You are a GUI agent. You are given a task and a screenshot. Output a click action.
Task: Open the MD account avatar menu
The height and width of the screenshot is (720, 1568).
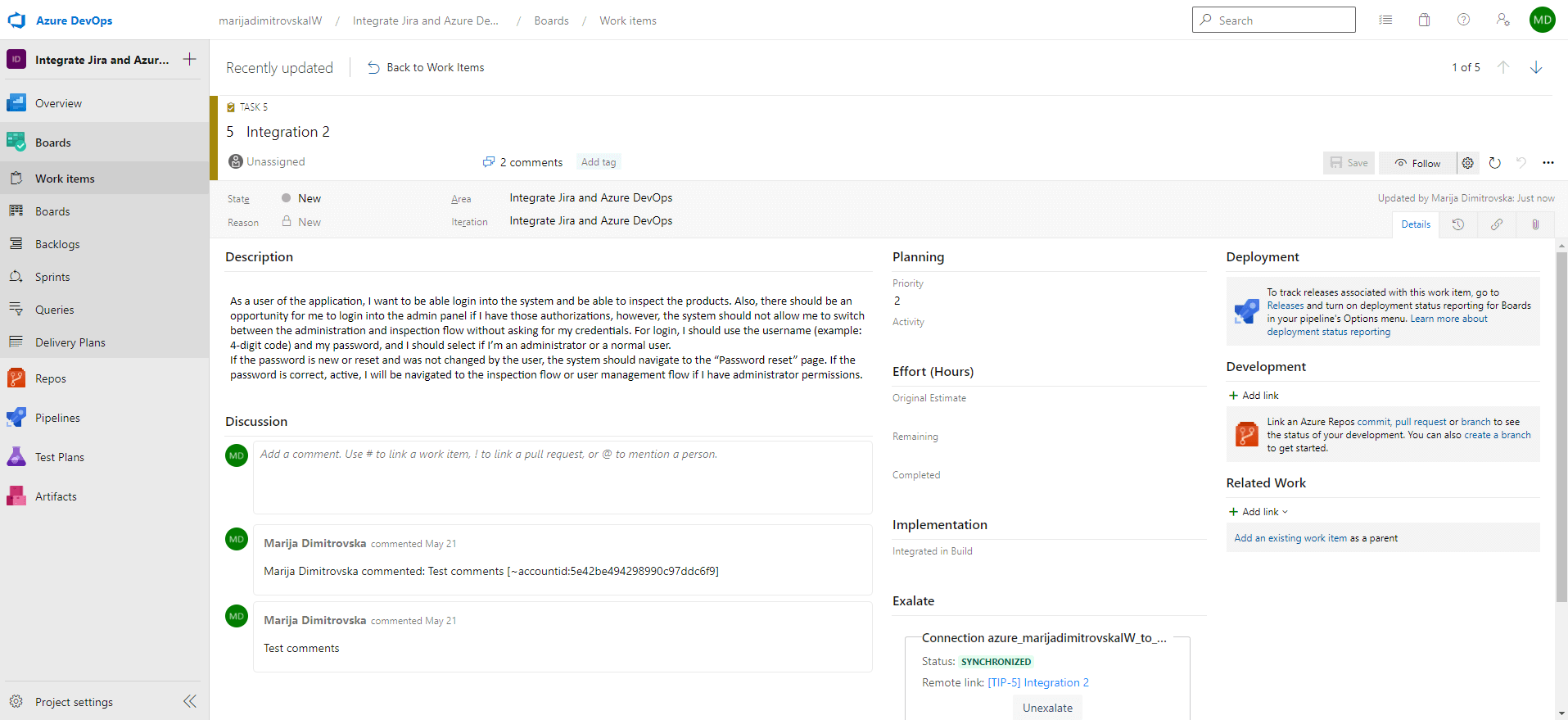(x=1542, y=20)
